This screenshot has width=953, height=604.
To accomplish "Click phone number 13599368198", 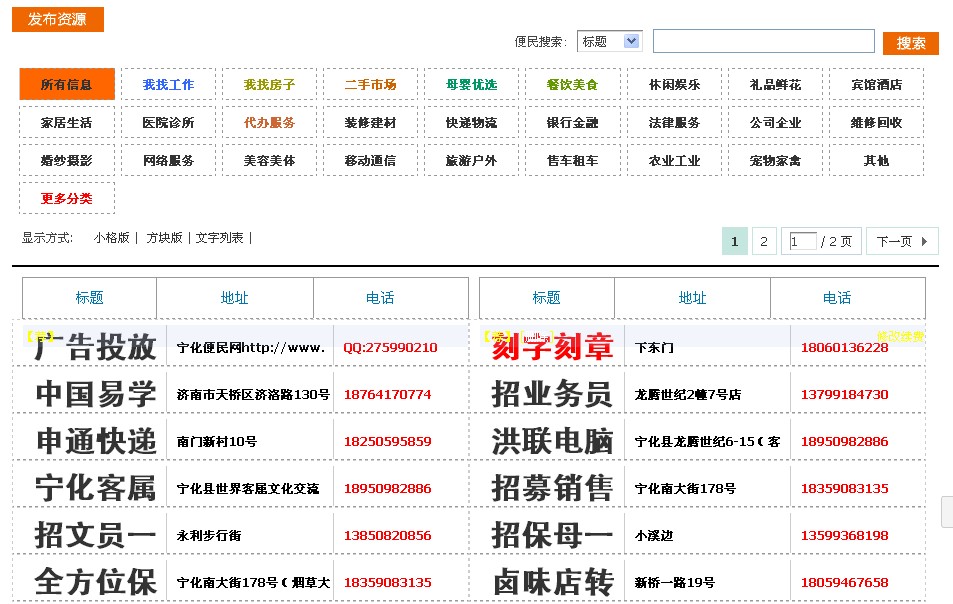I will click(844, 535).
